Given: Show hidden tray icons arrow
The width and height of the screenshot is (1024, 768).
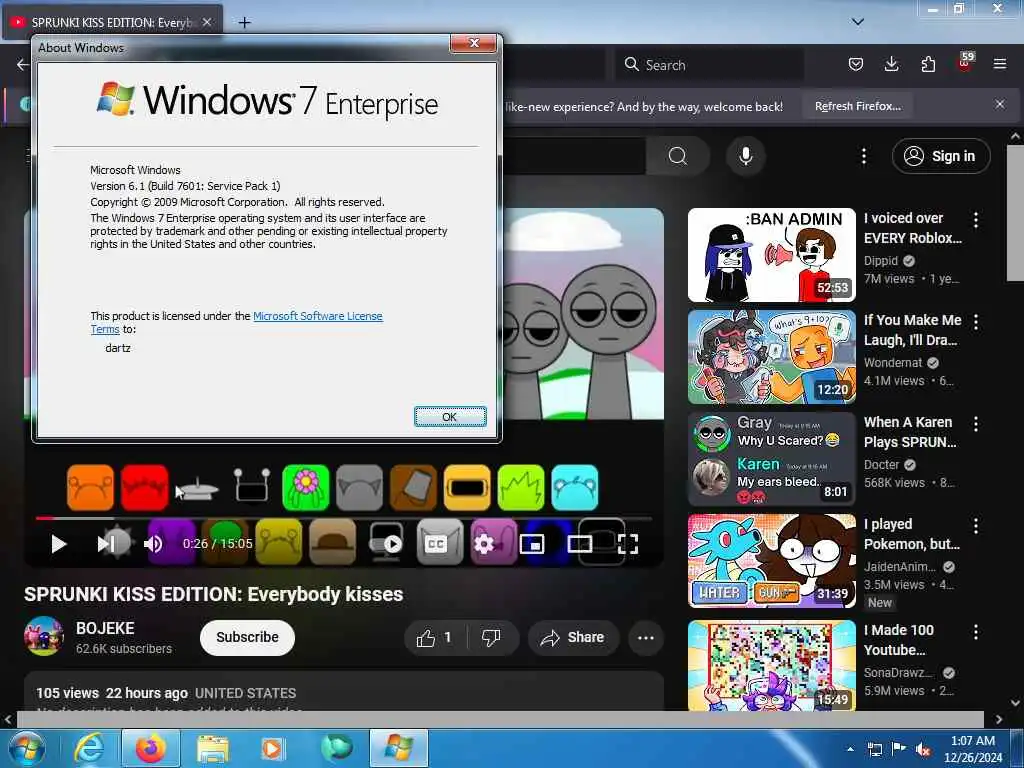Looking at the screenshot, I should pos(850,749).
